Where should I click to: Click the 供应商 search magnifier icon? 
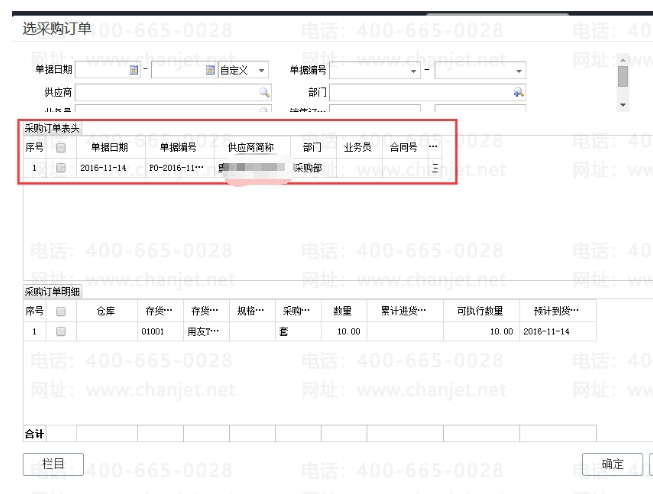264,92
